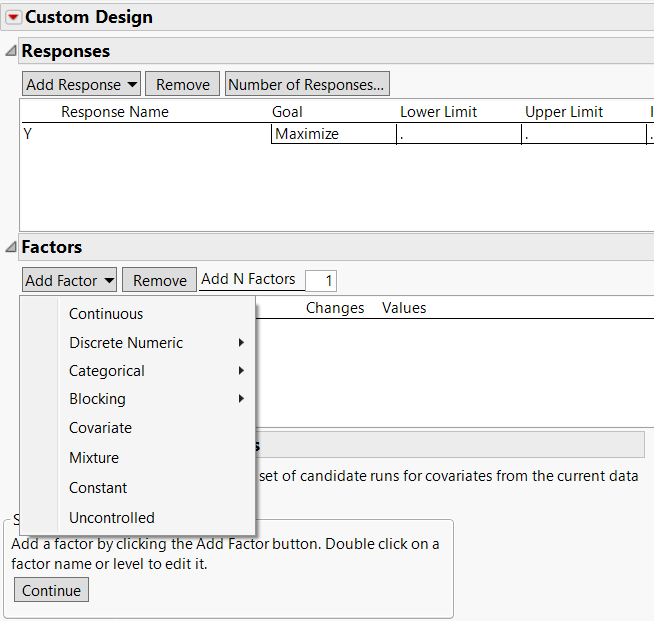
Task: Collapse the Responses section disclosure triangle
Action: click(10, 51)
